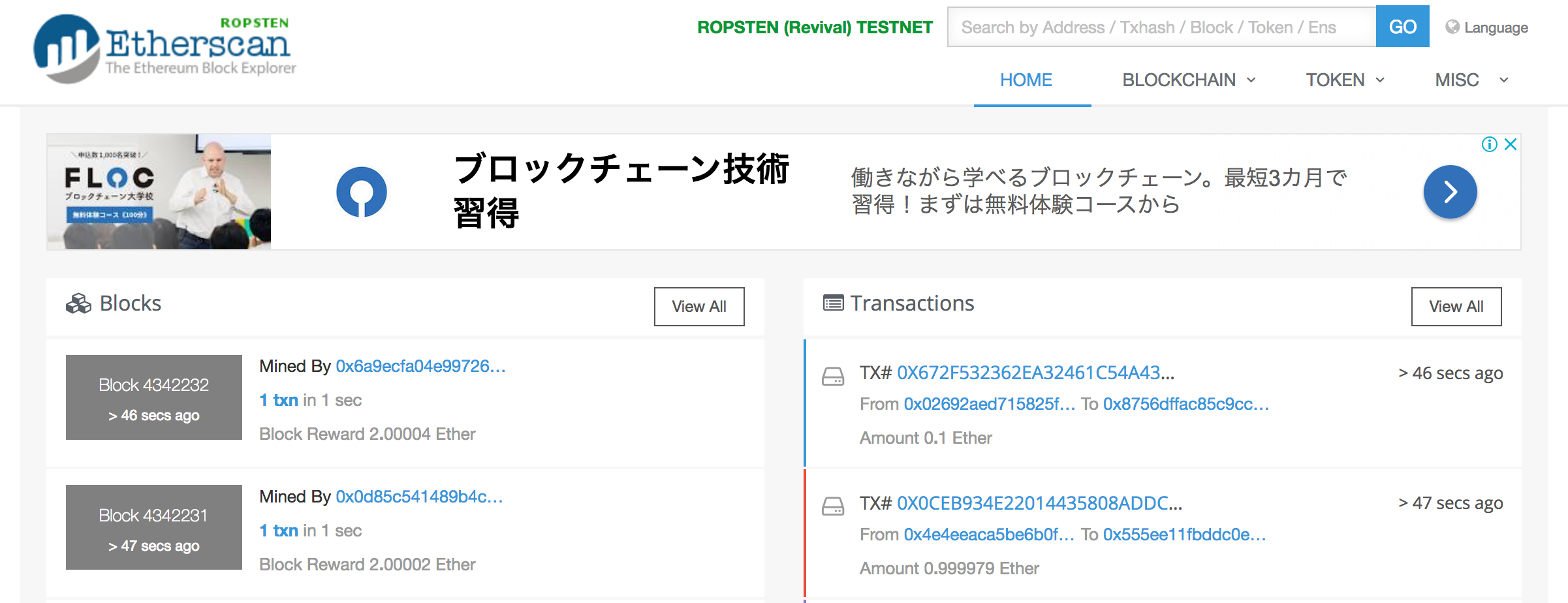Click the Transactions list icon
1568x603 pixels.
point(833,303)
